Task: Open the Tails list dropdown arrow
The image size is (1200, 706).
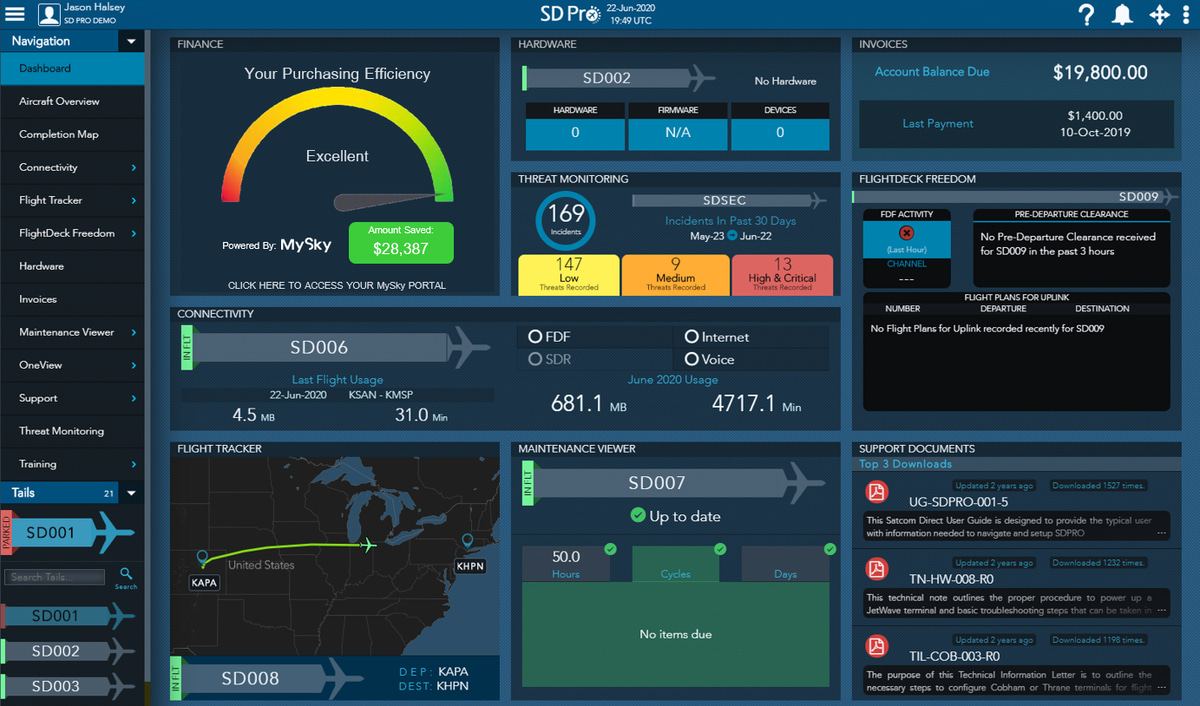Action: click(x=131, y=492)
